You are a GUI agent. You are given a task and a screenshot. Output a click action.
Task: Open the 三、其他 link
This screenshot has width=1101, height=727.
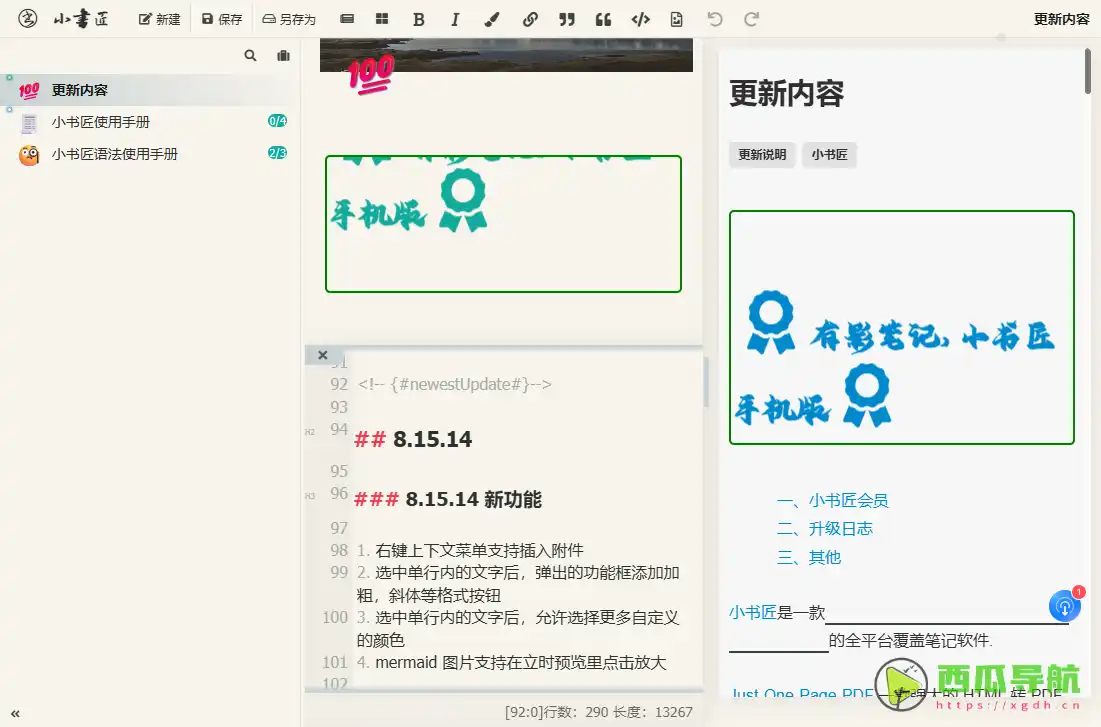(809, 558)
